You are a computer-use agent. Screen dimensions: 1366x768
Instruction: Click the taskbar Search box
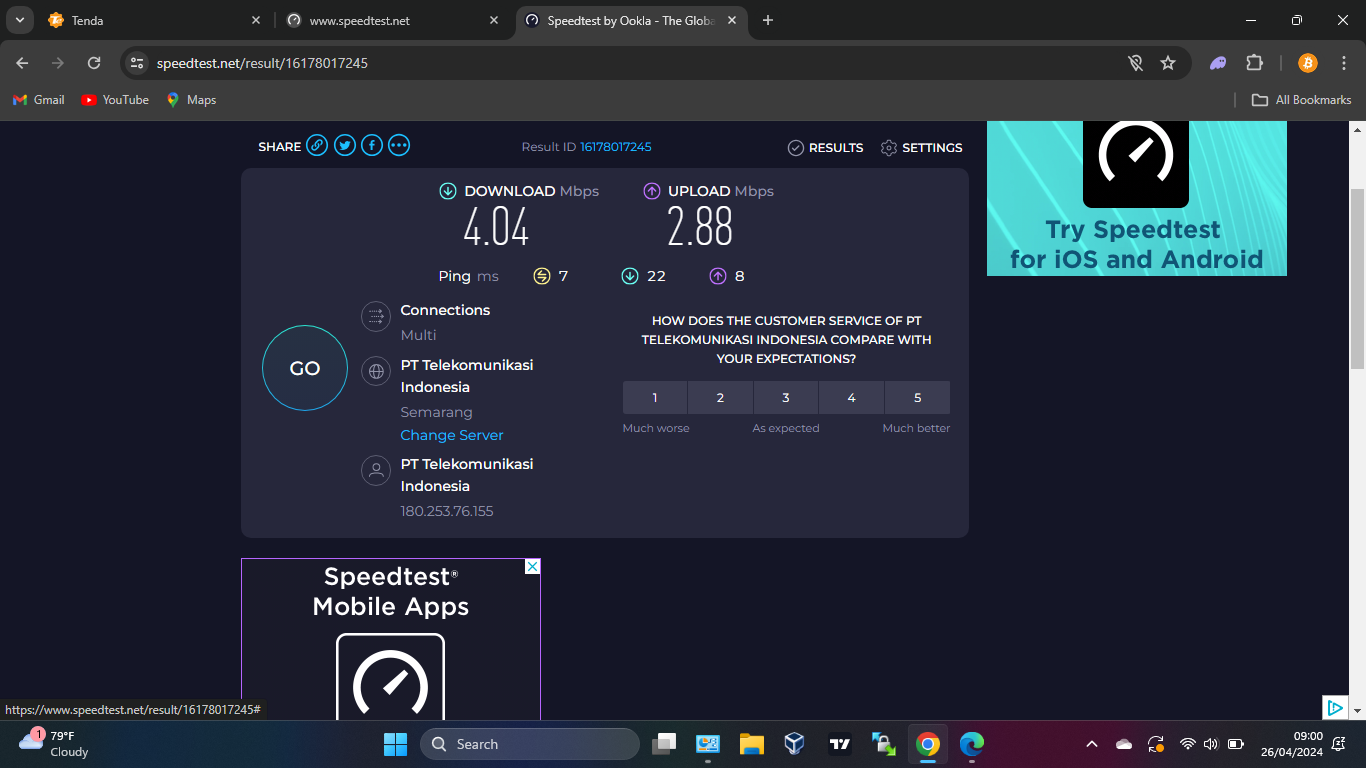coord(530,744)
